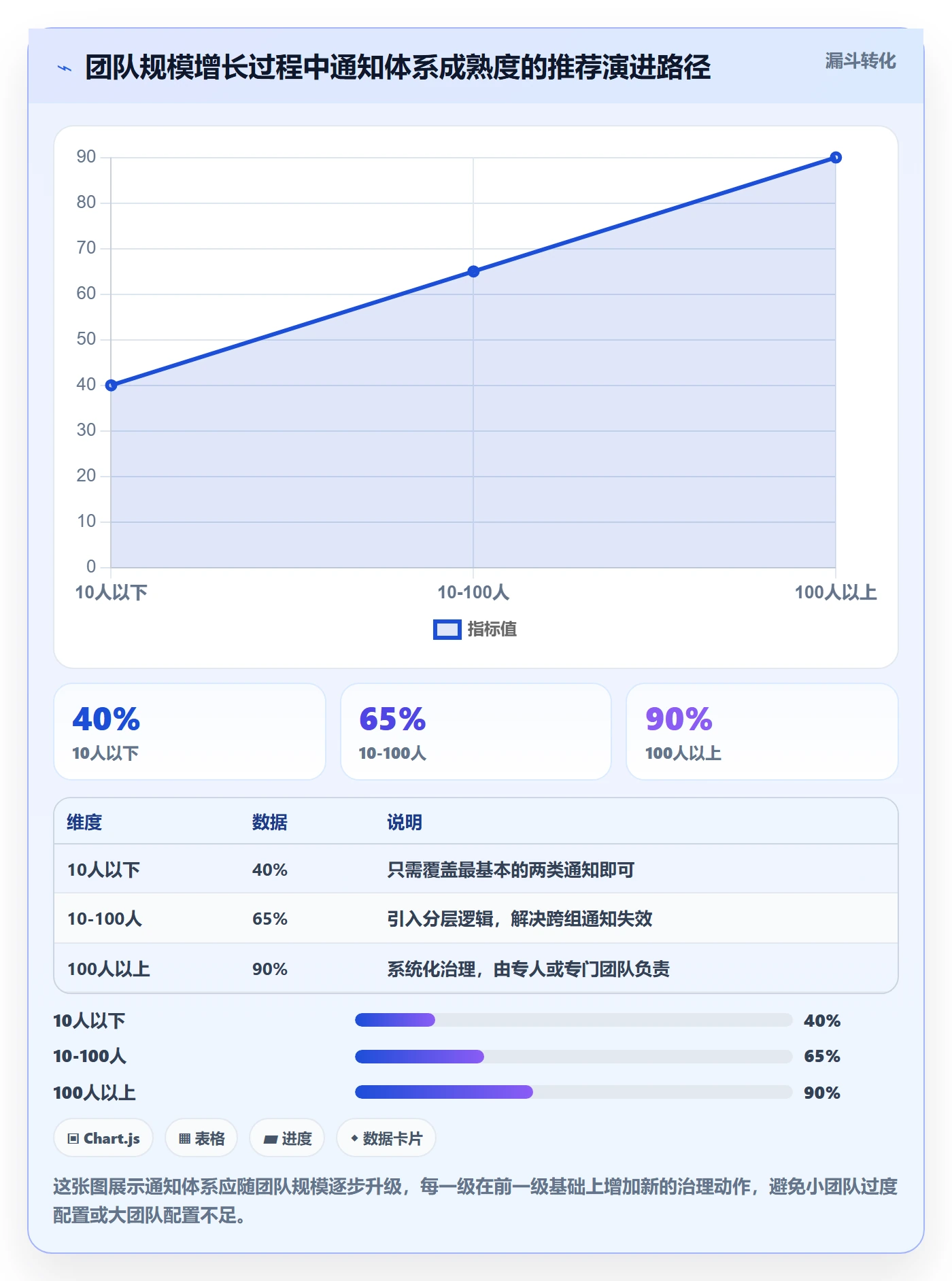Open the 40% data card
Screen dimensions: 952x1281
click(190, 732)
